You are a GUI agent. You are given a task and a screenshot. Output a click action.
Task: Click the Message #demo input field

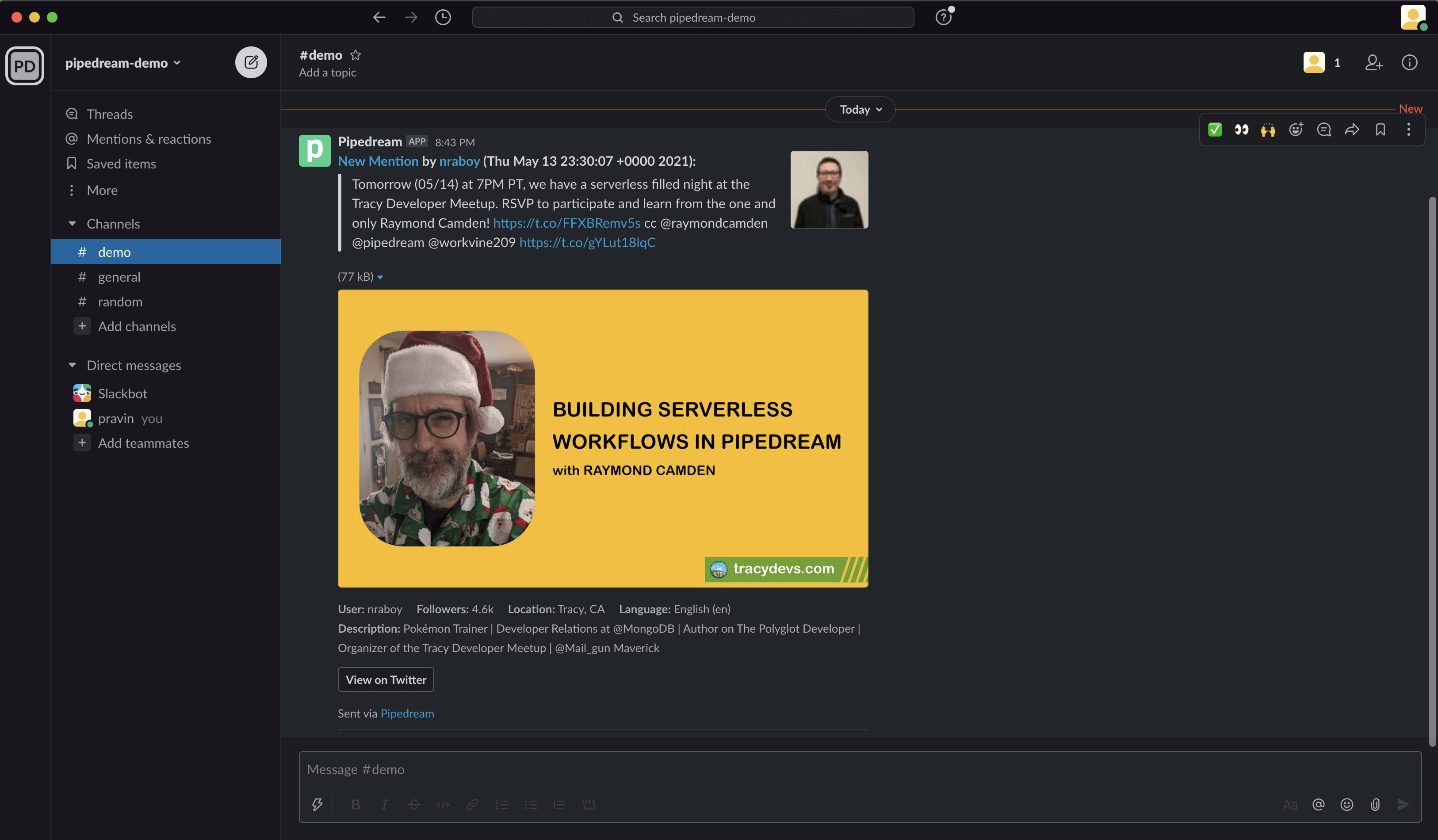click(x=799, y=769)
